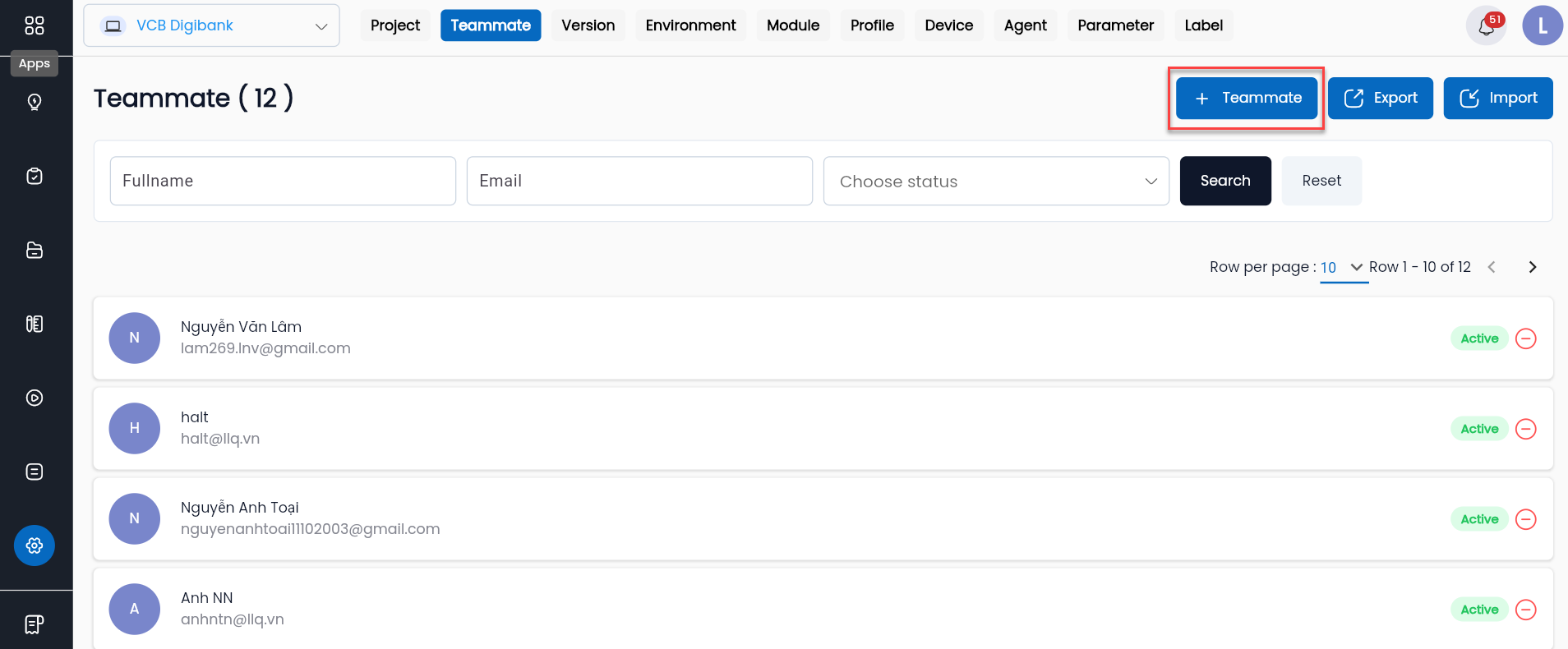Open the file drawer sidebar icon
1568x649 pixels.
point(35,250)
